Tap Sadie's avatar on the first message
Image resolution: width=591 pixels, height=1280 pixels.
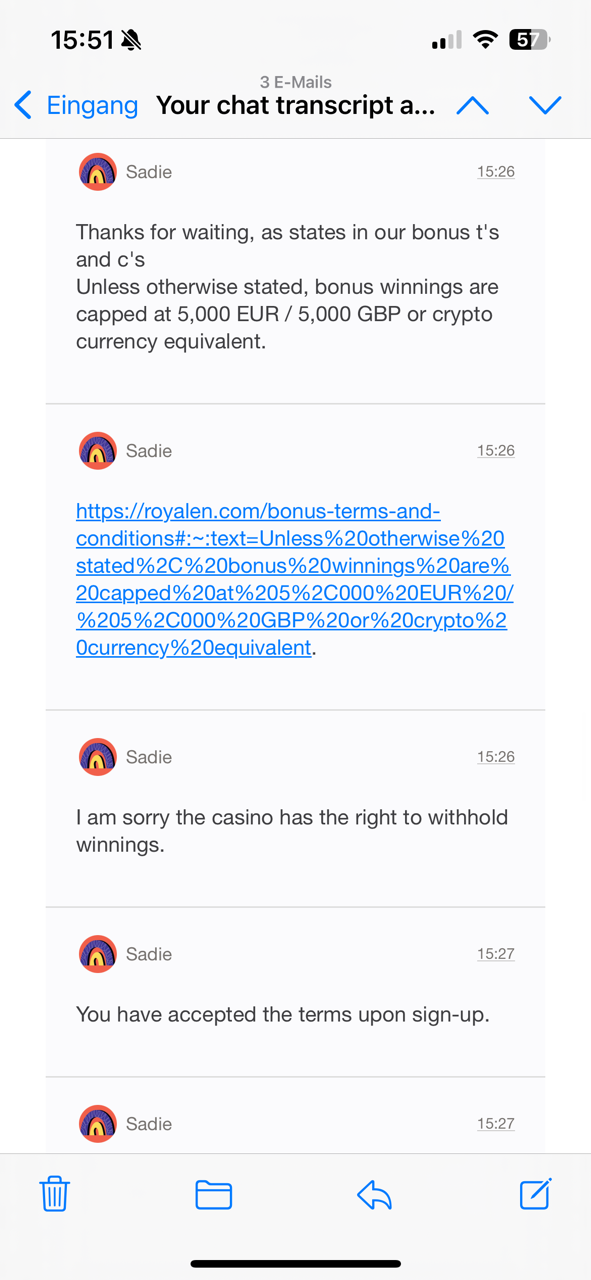[x=98, y=172]
